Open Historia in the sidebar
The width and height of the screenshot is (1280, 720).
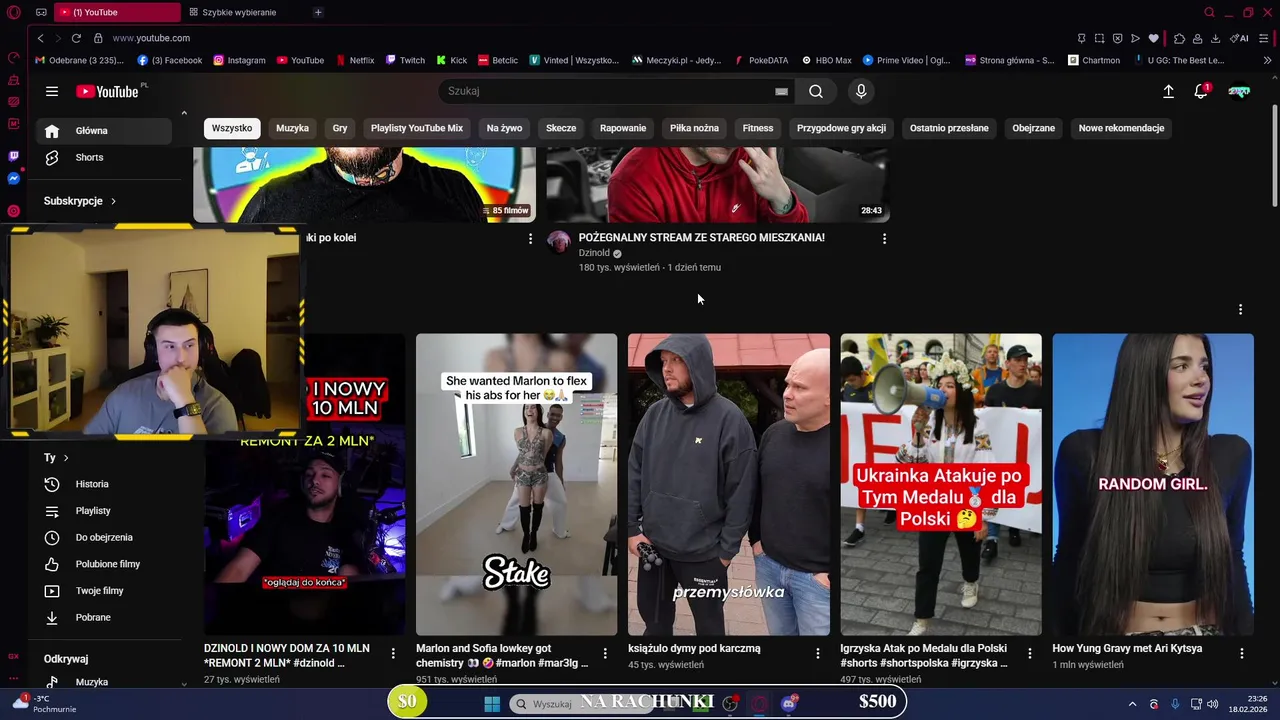tap(105, 484)
